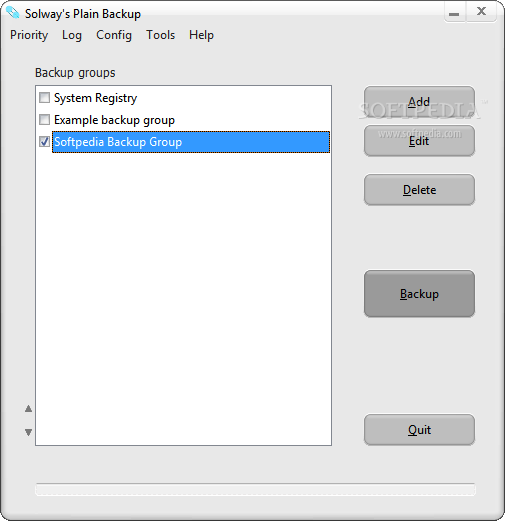
Task: Edit the selected backup group
Action: point(419,141)
